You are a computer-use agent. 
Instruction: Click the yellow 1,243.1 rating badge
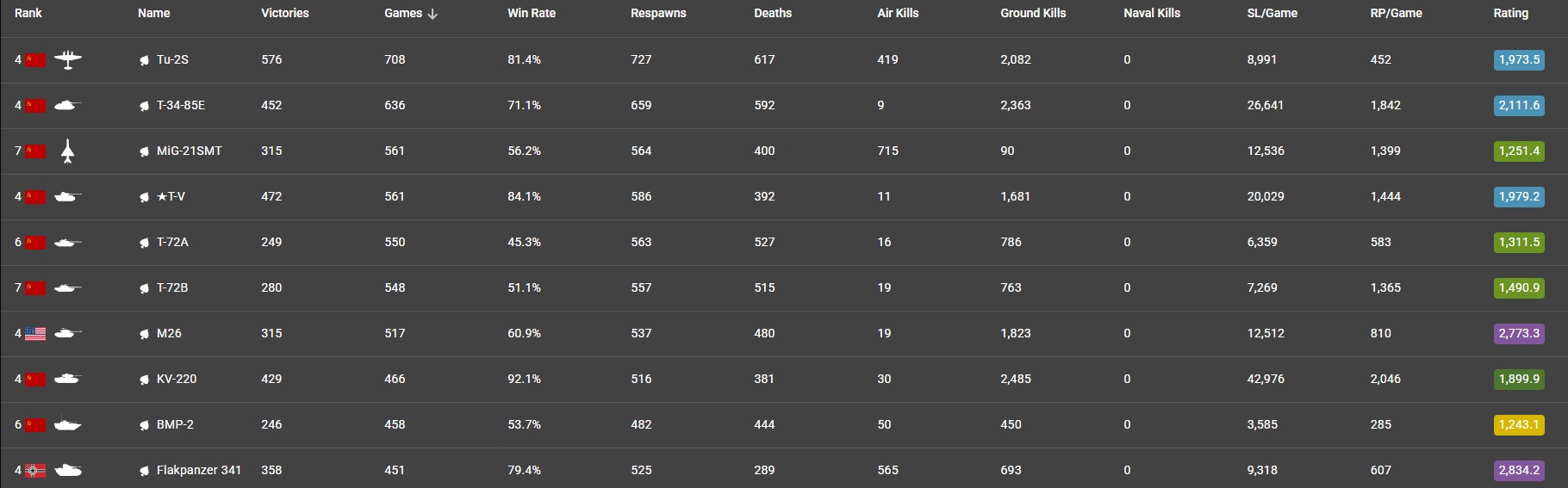(x=1519, y=424)
